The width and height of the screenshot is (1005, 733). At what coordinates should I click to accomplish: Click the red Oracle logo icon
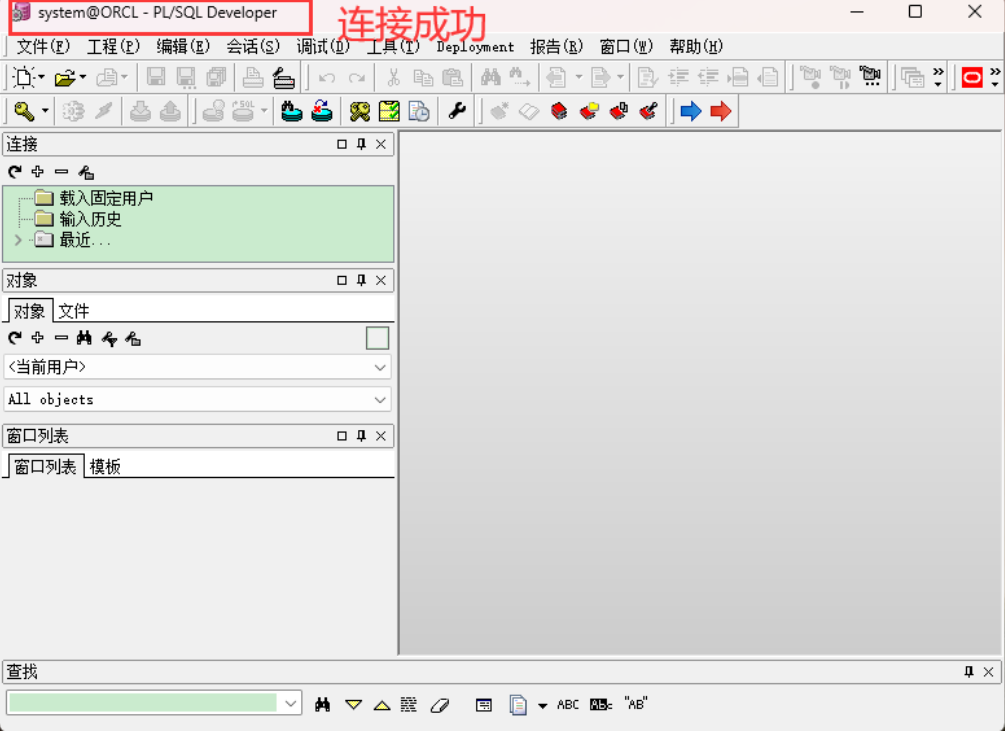point(971,77)
